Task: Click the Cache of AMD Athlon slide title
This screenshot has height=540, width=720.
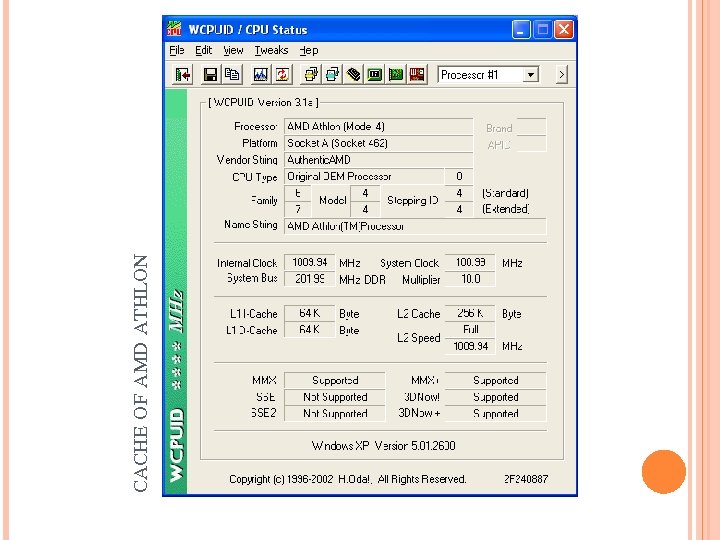Action: (x=141, y=373)
